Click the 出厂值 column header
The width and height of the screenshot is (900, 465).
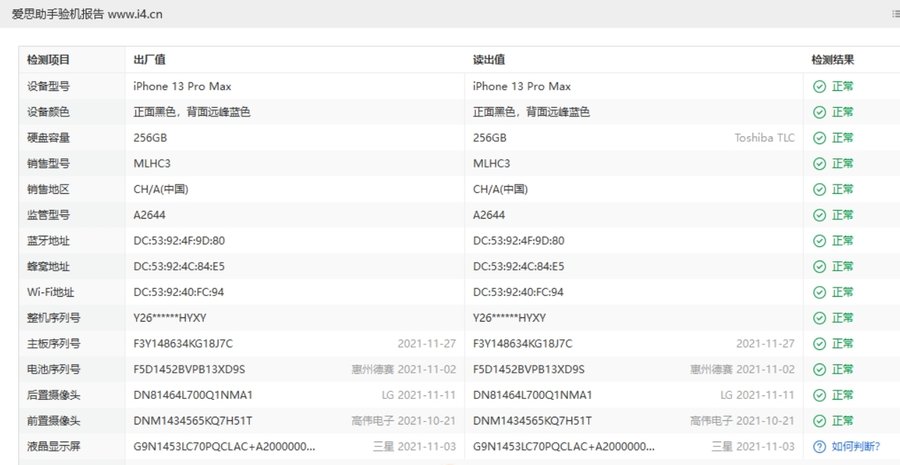pyautogui.click(x=149, y=60)
